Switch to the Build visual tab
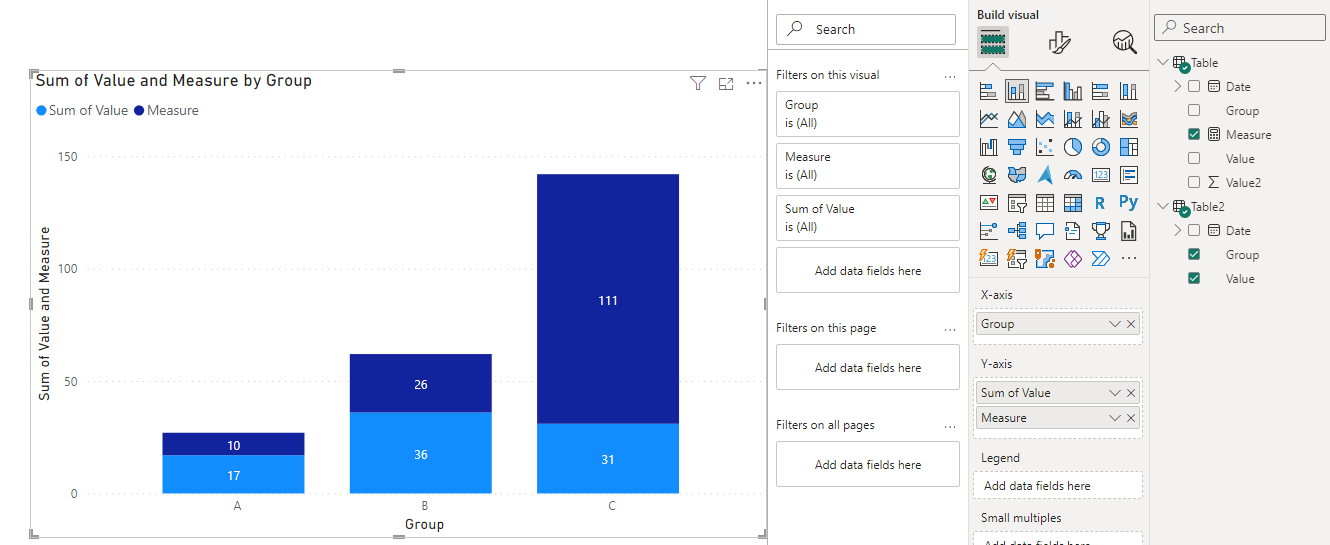The width and height of the screenshot is (1330, 545). pyautogui.click(x=993, y=42)
